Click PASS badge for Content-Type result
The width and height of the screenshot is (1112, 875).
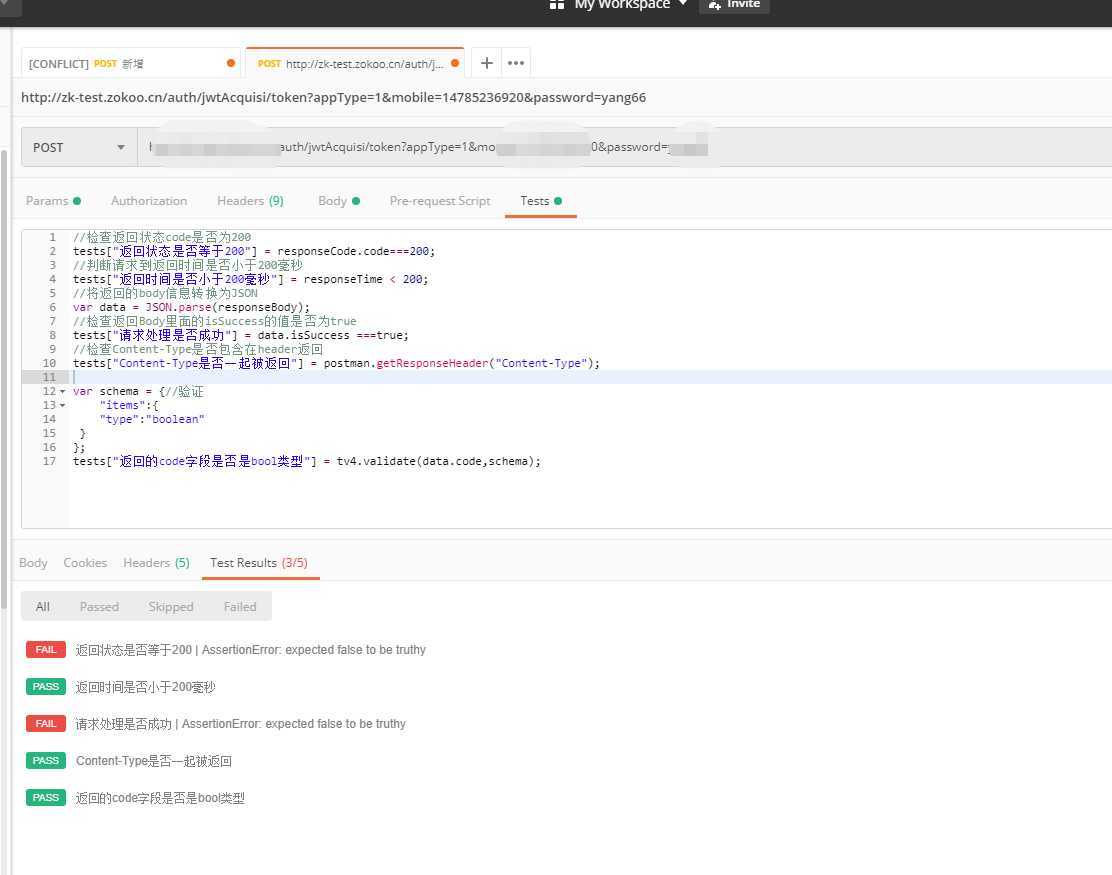click(45, 760)
